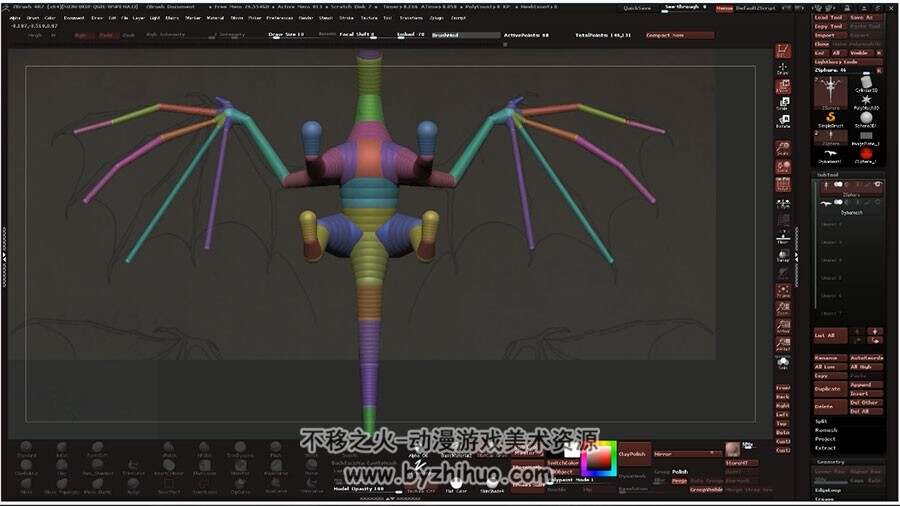Toggle Local transformations icon

[783, 166]
